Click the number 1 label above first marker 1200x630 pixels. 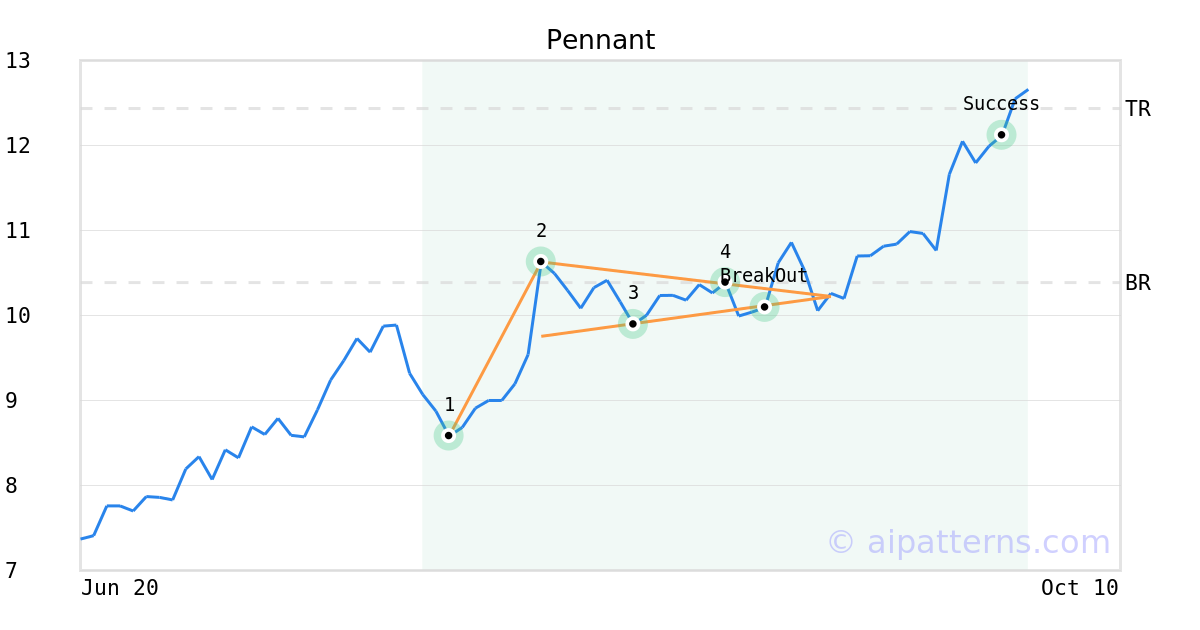(x=449, y=405)
